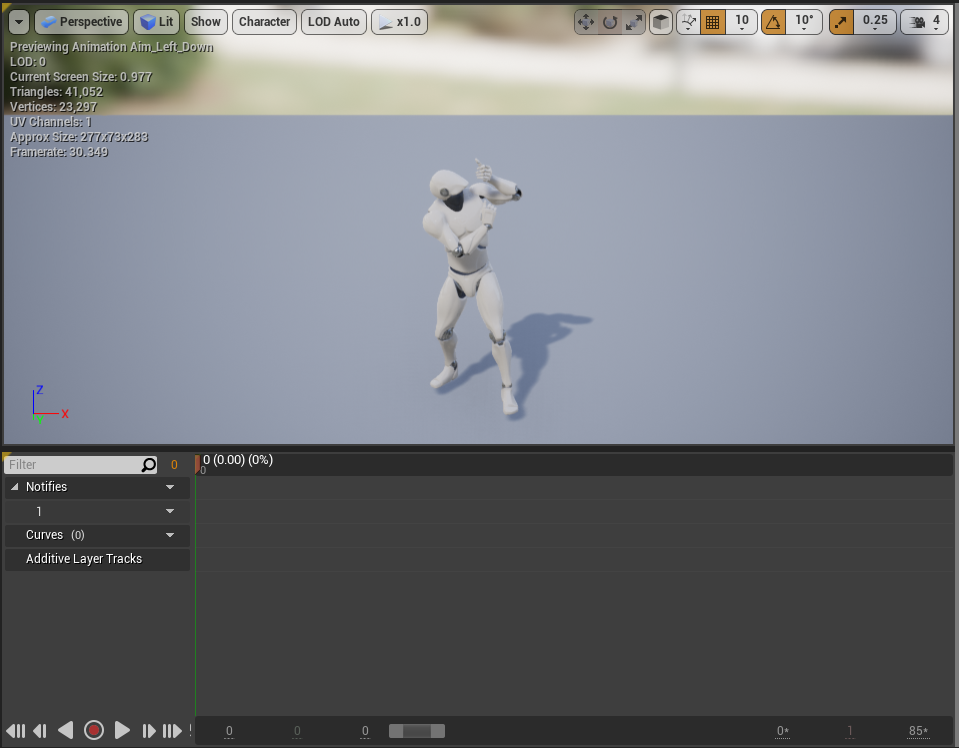Play the animation in reverse
This screenshot has height=748, width=959.
pyautogui.click(x=65, y=730)
